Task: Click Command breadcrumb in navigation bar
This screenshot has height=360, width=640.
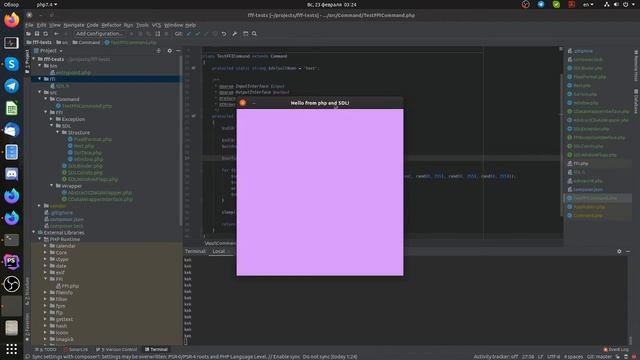Action: [x=87, y=42]
